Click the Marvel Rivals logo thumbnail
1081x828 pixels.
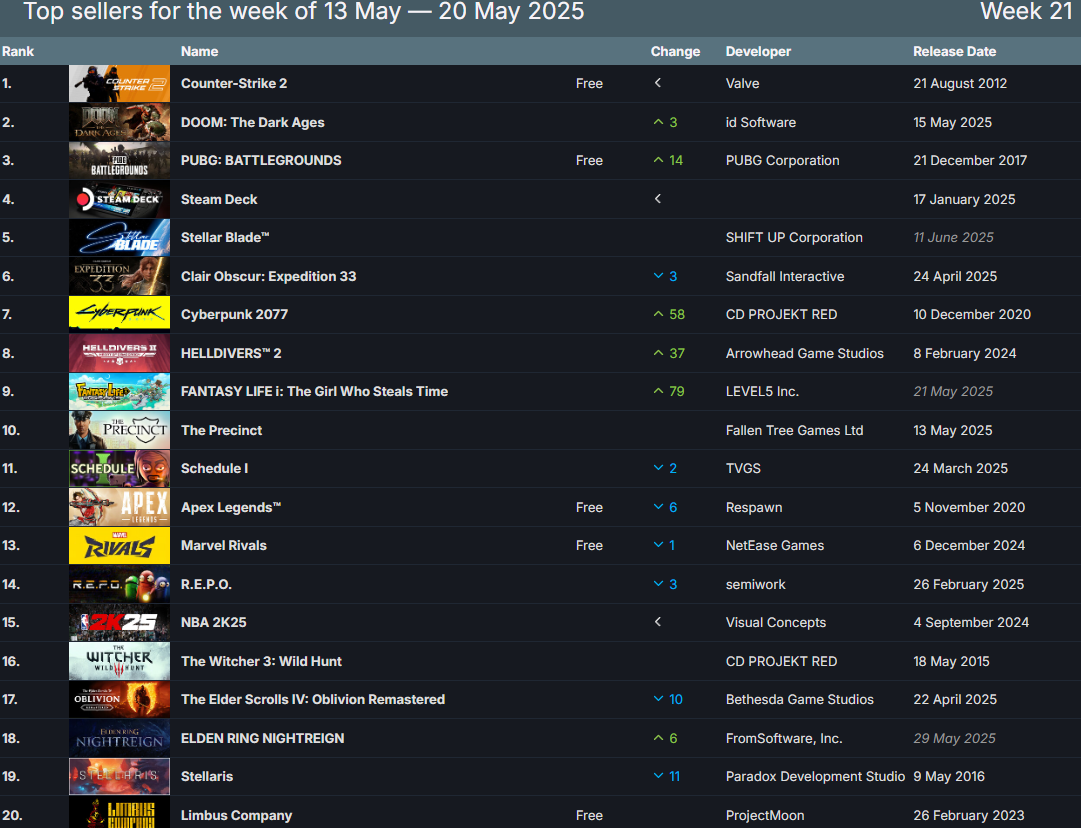(119, 545)
